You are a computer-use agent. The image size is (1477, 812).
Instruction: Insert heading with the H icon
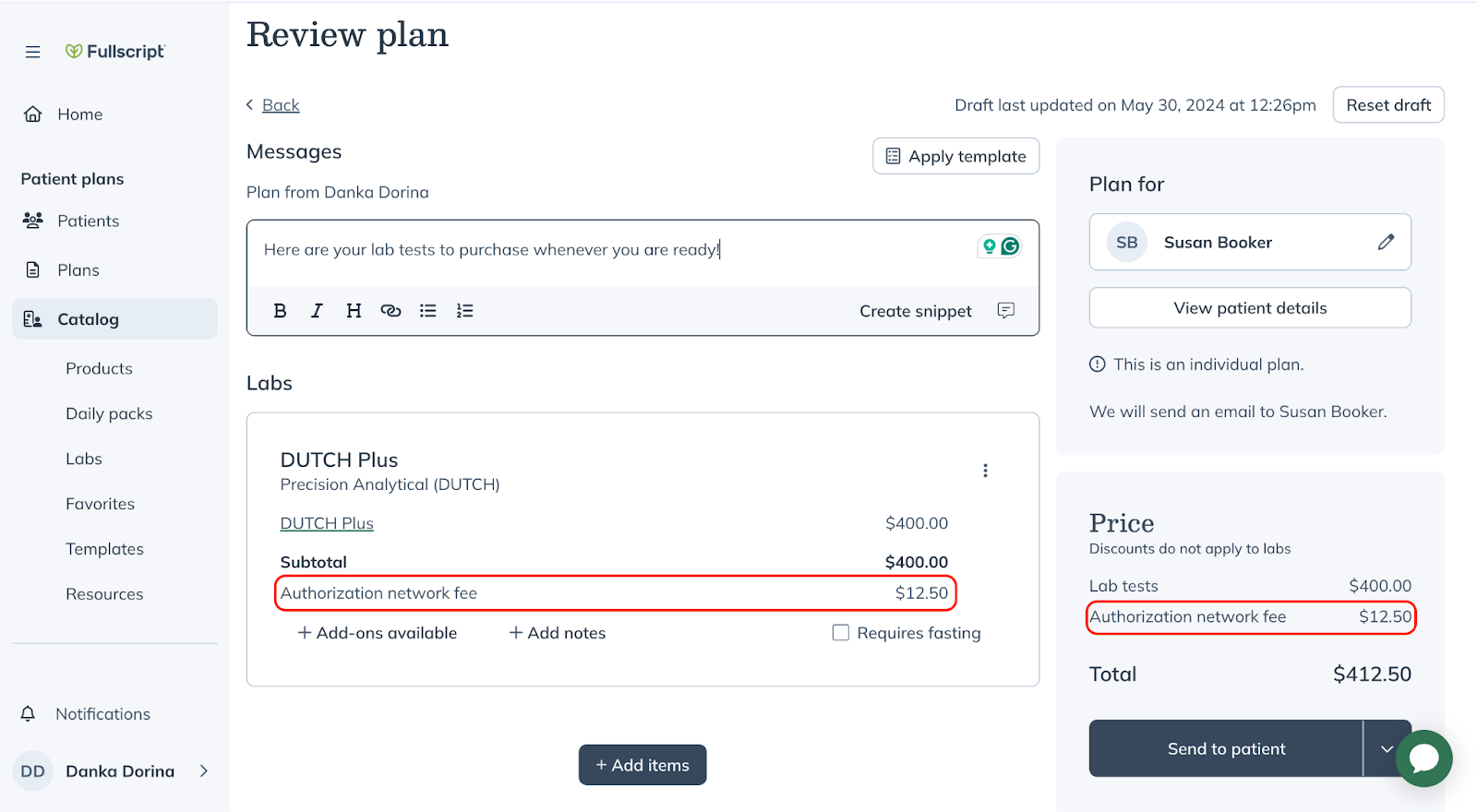(354, 311)
